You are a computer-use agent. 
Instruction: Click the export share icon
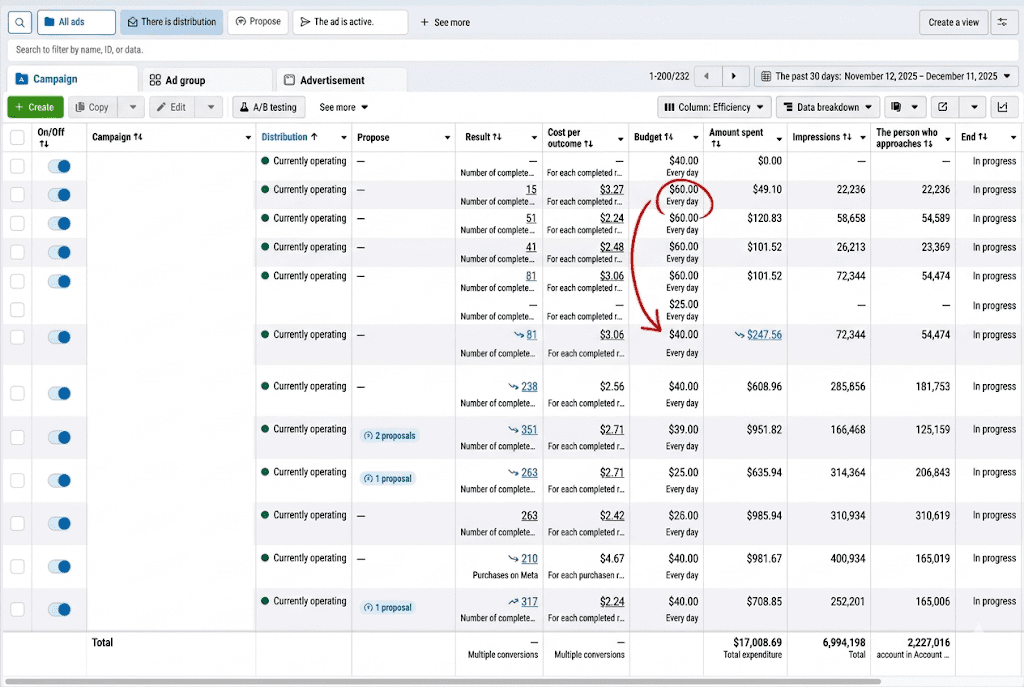[x=942, y=107]
